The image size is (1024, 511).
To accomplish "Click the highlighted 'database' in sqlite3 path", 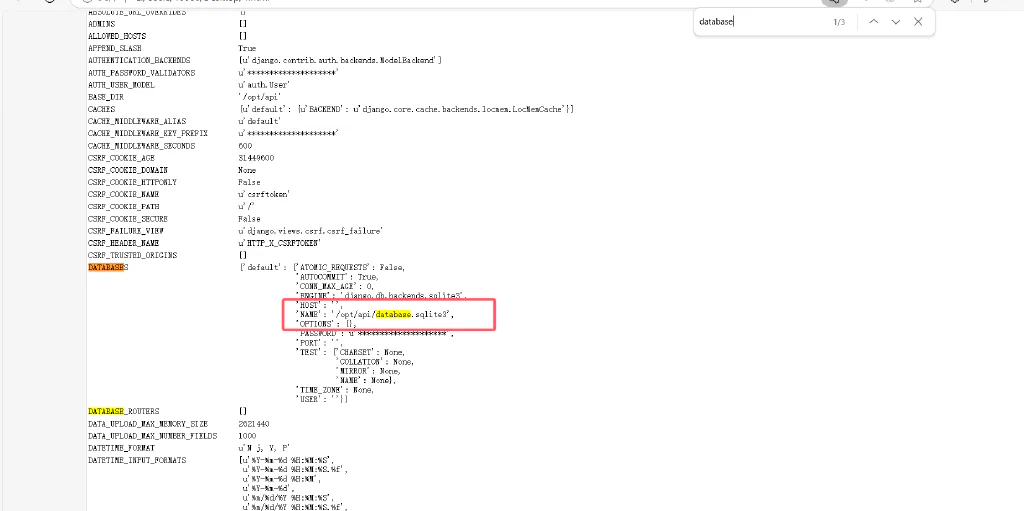I will click(x=392, y=314).
